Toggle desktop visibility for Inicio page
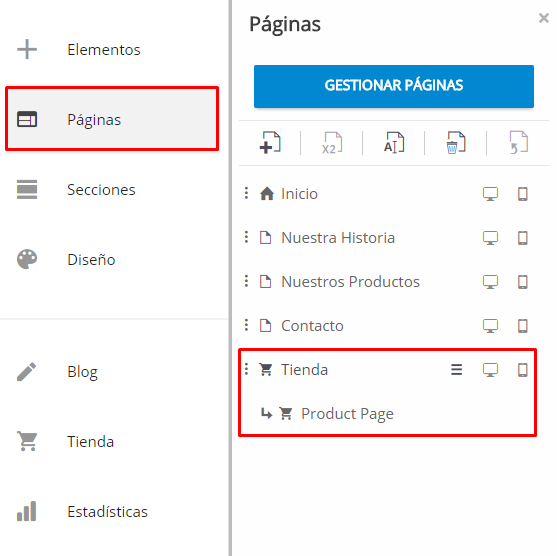 point(490,194)
